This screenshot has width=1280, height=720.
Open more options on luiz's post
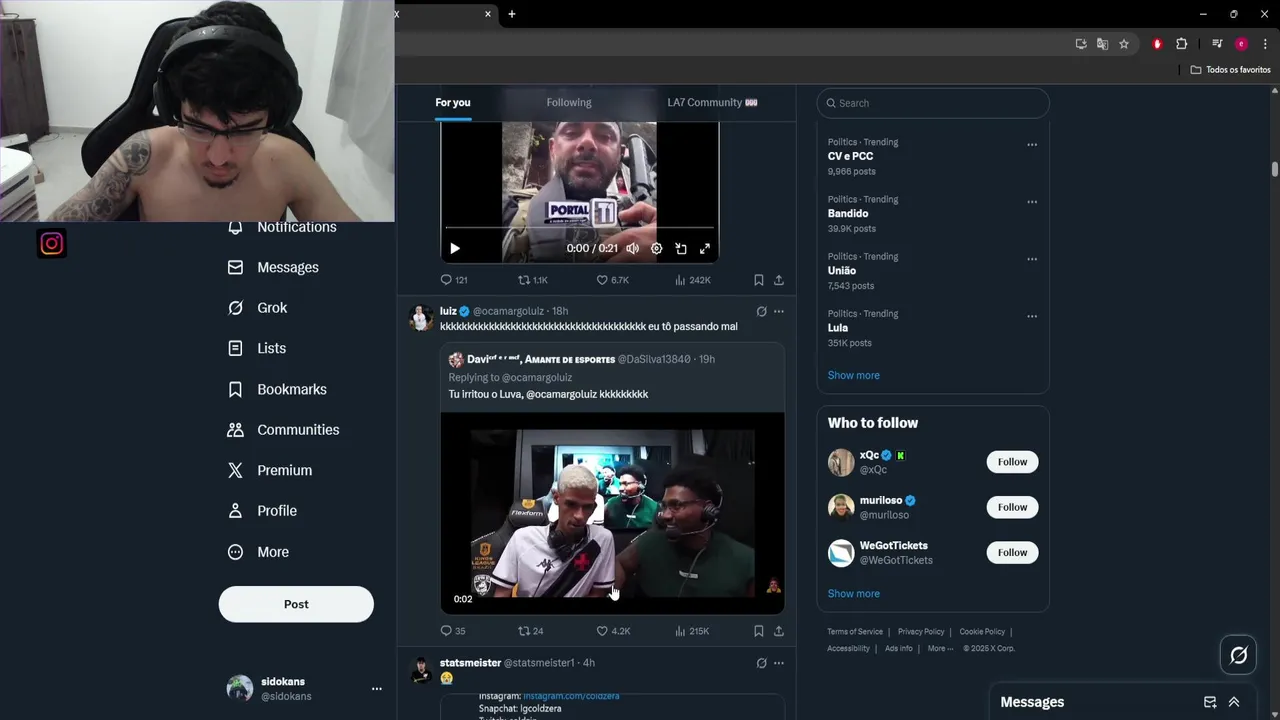(779, 311)
